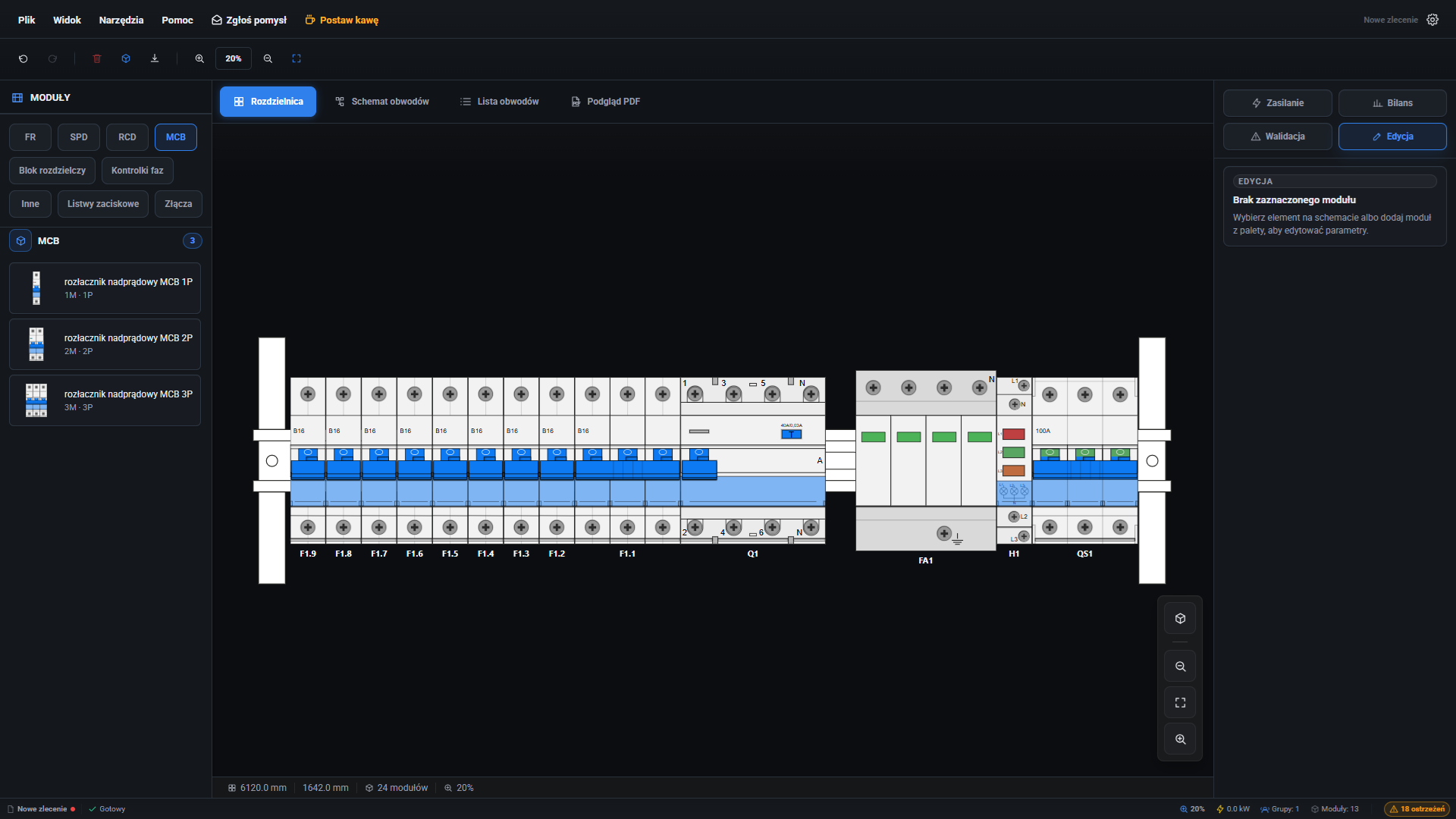Pick rozłacznik nadprądowy MCB 3P module
1456x819 pixels.
105,400
